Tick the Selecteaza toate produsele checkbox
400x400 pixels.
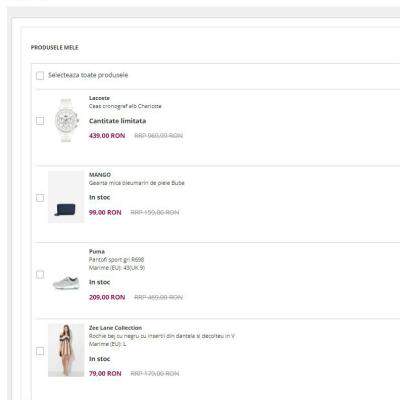point(40,76)
